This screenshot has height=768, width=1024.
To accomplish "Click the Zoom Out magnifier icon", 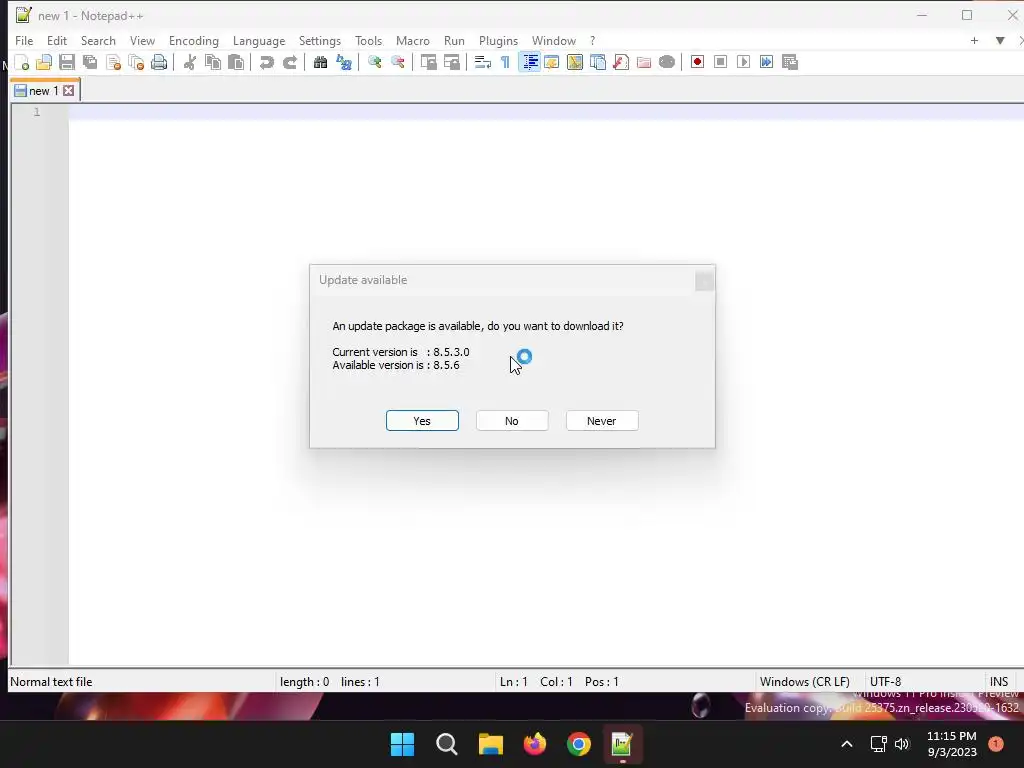I will point(397,62).
